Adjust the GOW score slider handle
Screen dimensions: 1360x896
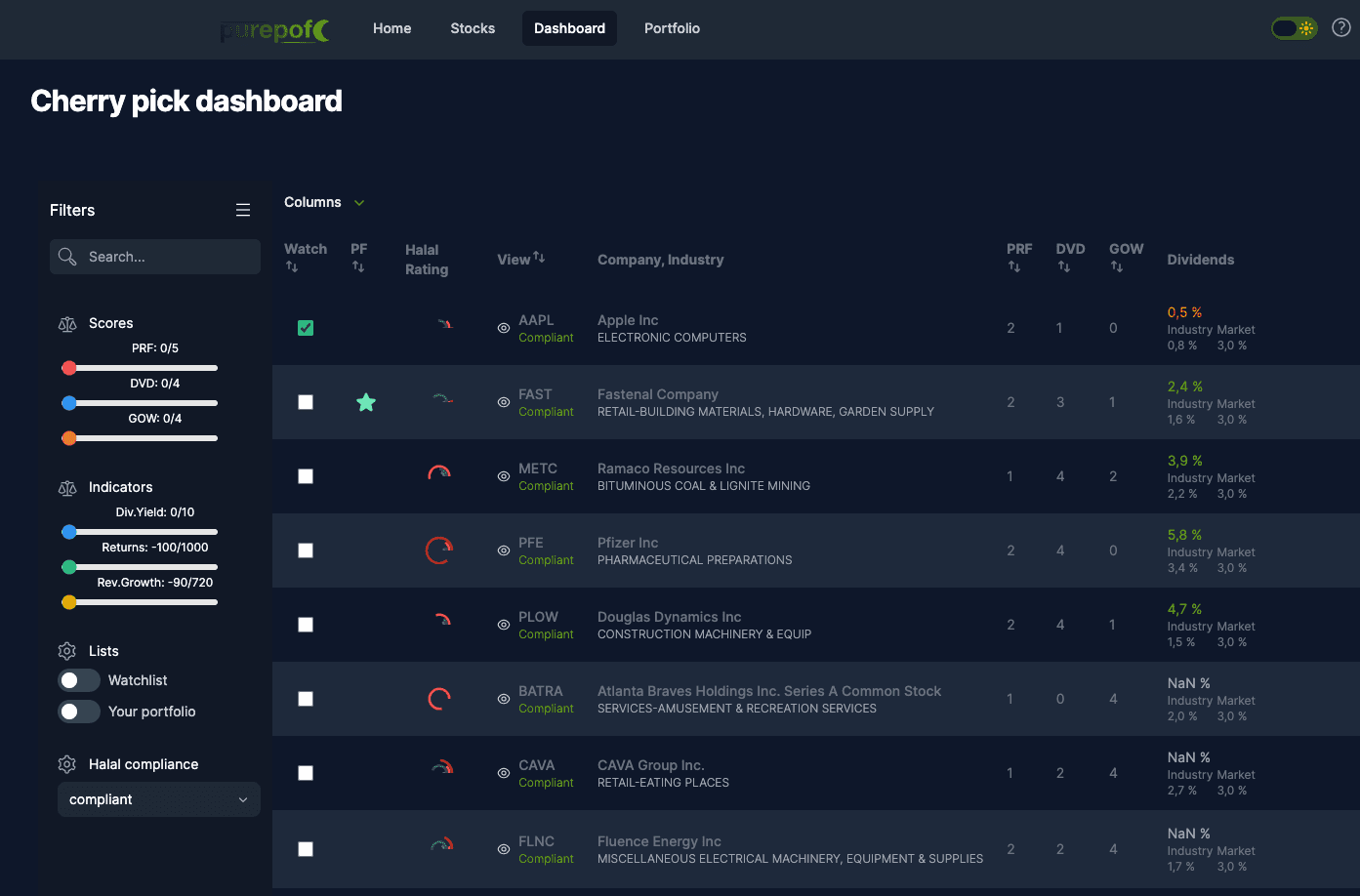69,438
